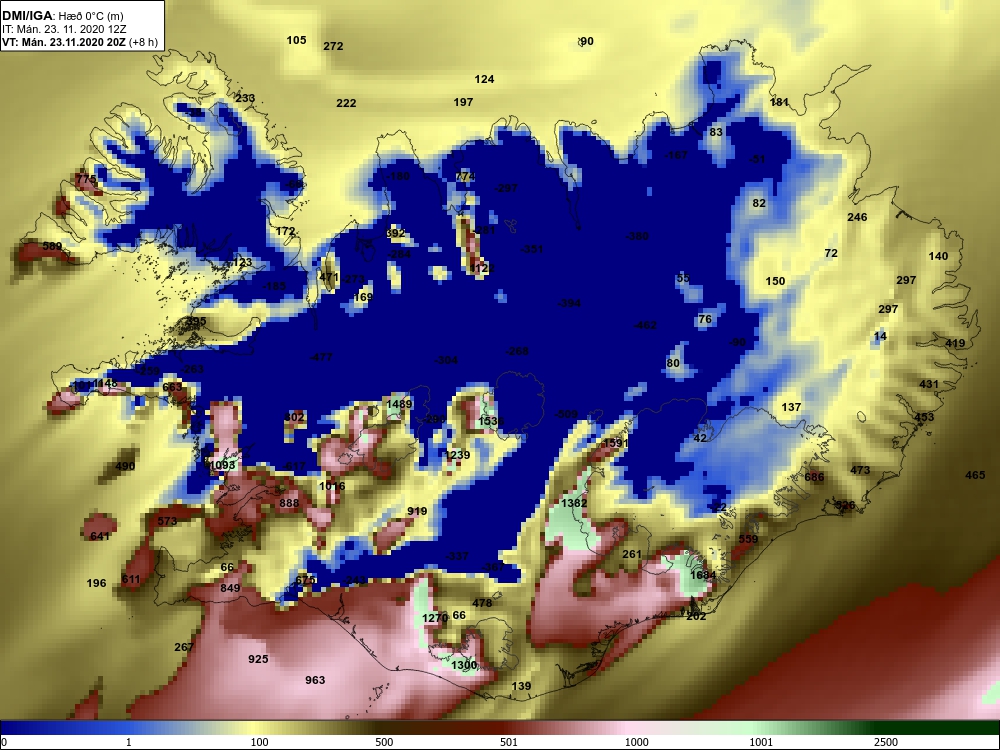
Task: Select the map value 150
Action: [x=775, y=281]
